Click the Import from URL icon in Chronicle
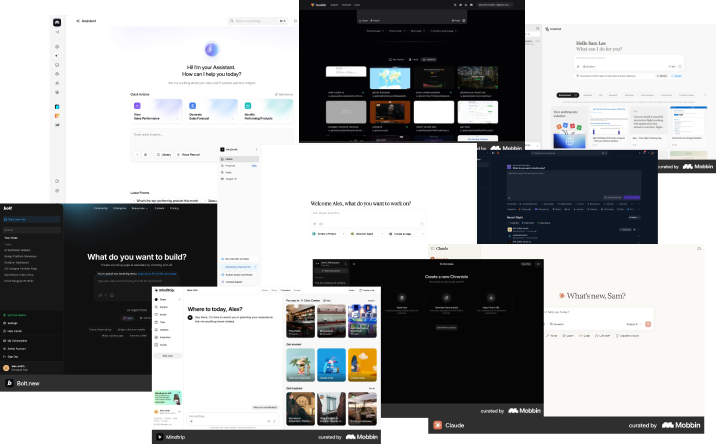Screen dimensions: 716x445 pos(491,298)
